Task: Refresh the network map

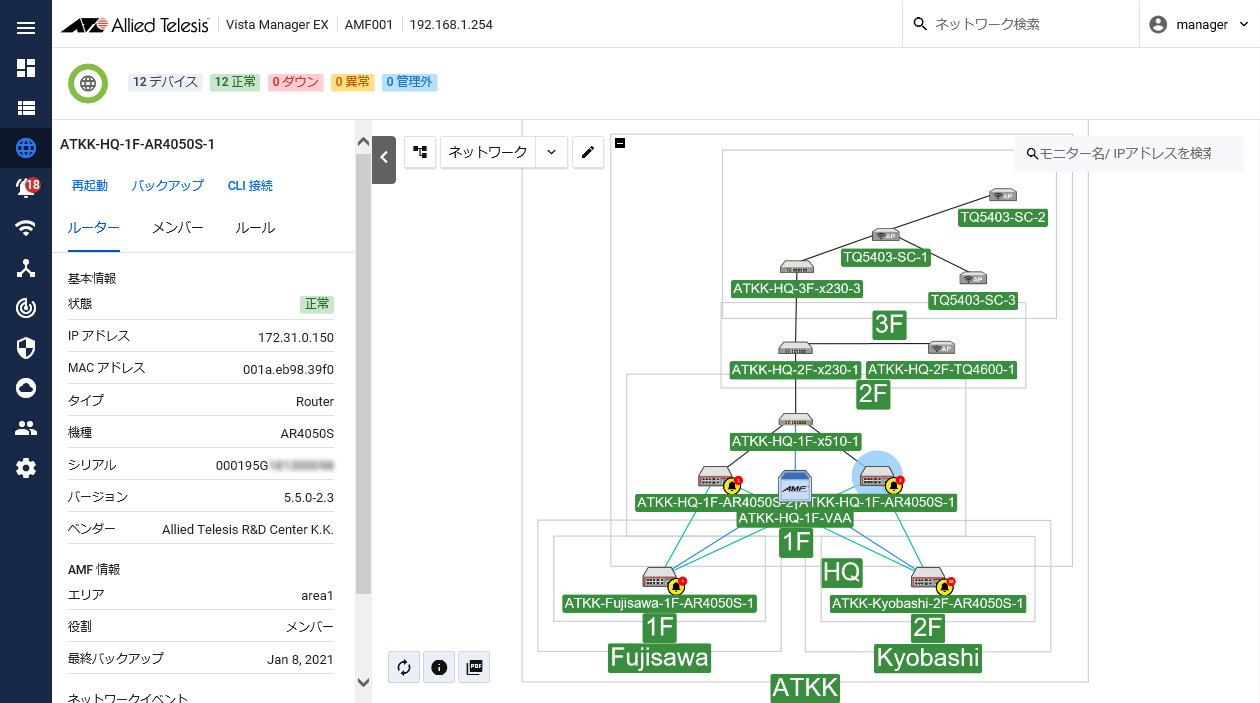Action: (x=404, y=667)
